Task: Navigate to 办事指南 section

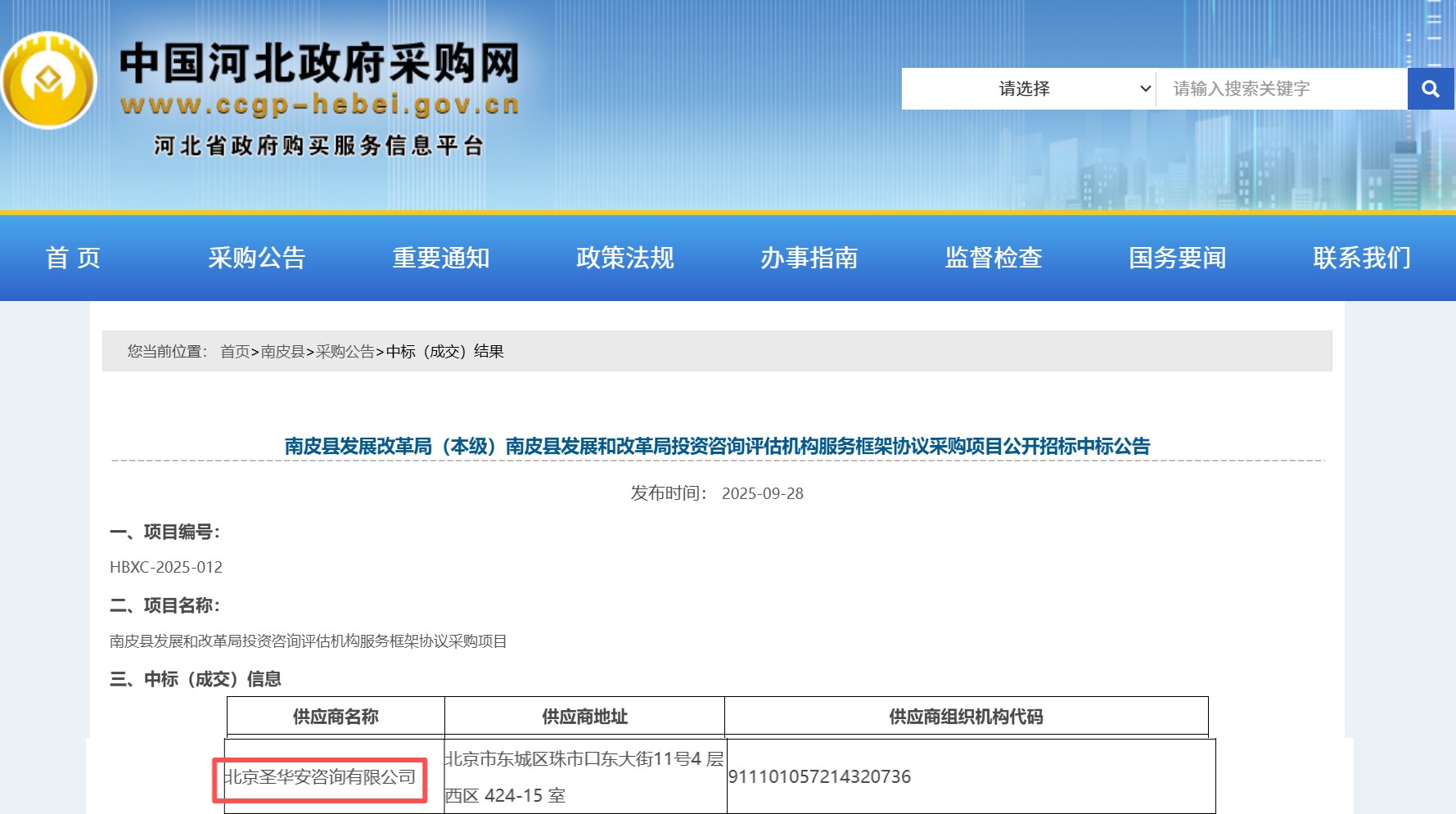Action: pos(809,258)
